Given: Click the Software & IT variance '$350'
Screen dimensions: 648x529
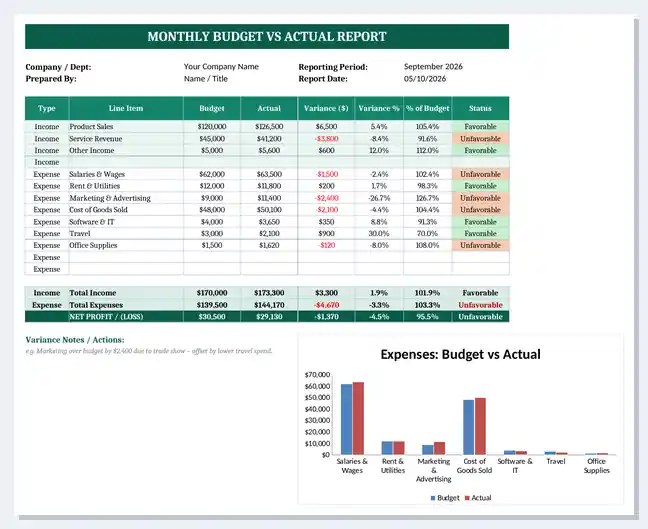Looking at the screenshot, I should [x=326, y=222].
